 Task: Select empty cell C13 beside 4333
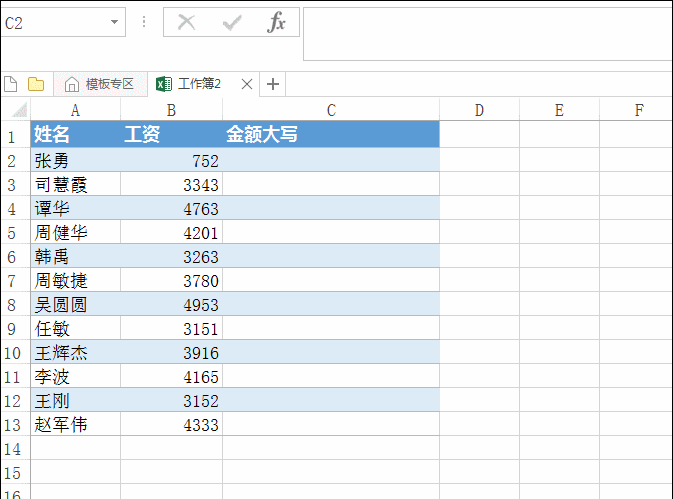pyautogui.click(x=331, y=424)
